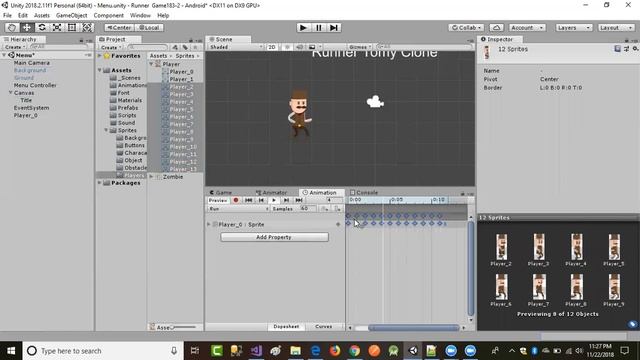Click the Samples value field
Viewport: 640px width, 360px height.
coord(308,209)
